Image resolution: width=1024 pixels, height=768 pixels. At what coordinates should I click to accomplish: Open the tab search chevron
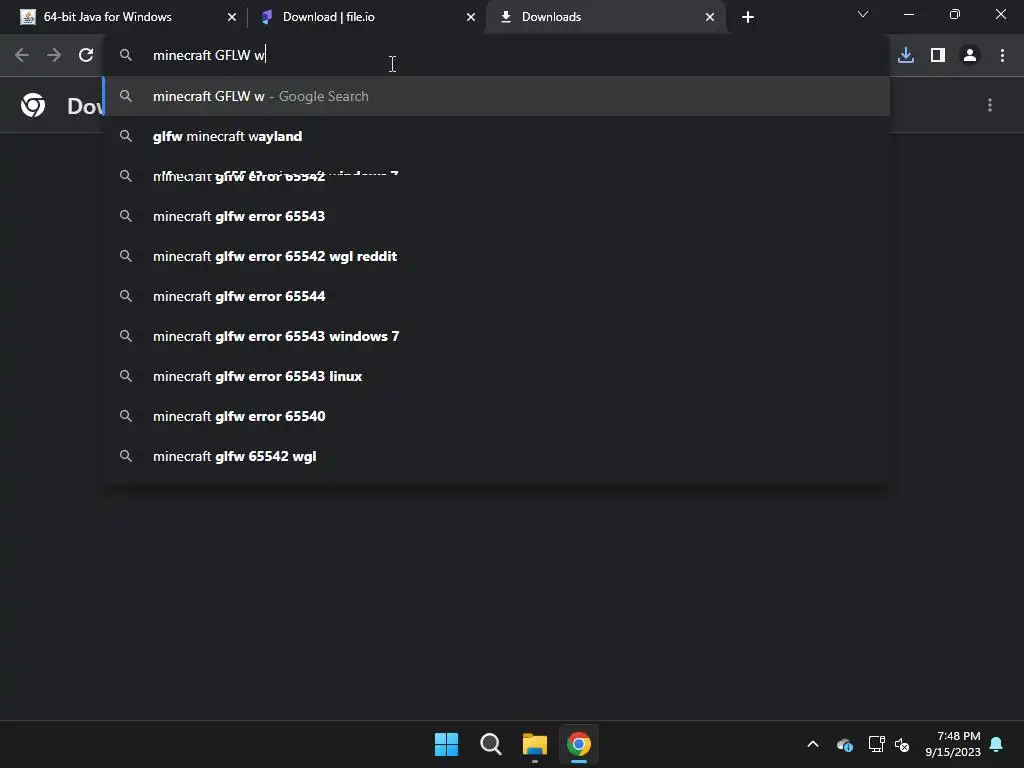tap(863, 14)
